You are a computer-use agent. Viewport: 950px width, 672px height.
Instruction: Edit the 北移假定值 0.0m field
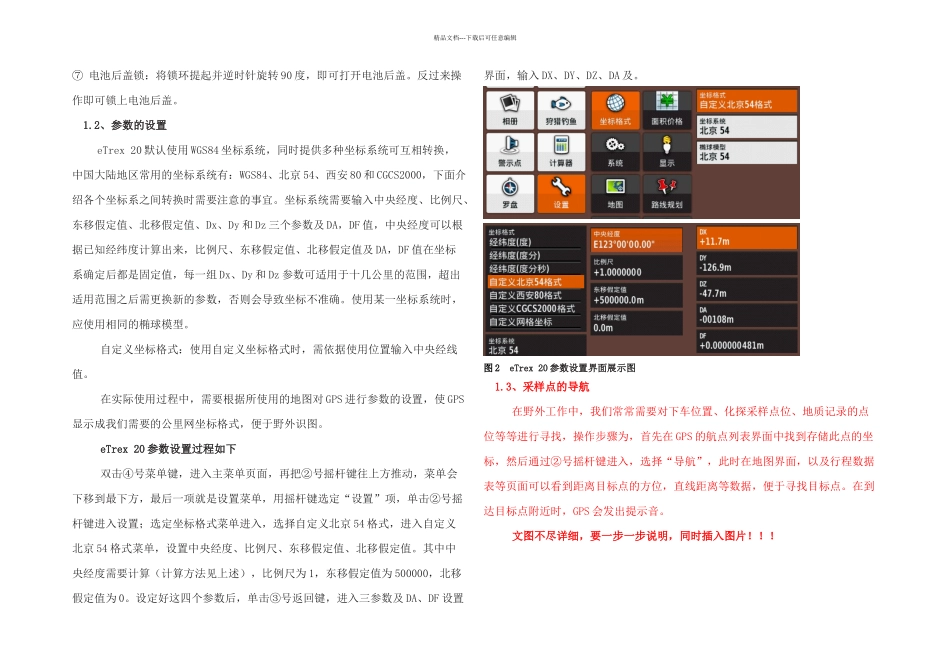pyautogui.click(x=636, y=323)
